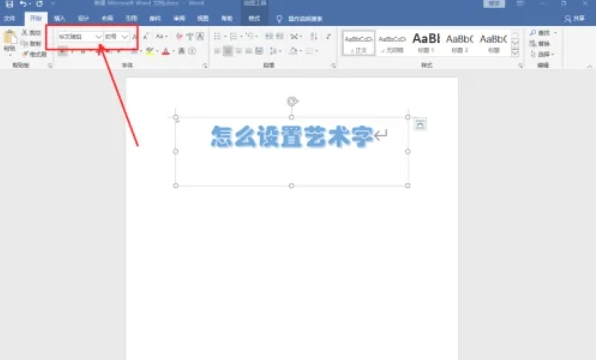This screenshot has height=360, width=597.
Task: Open the Find dropdown arrow
Action: tap(555, 33)
